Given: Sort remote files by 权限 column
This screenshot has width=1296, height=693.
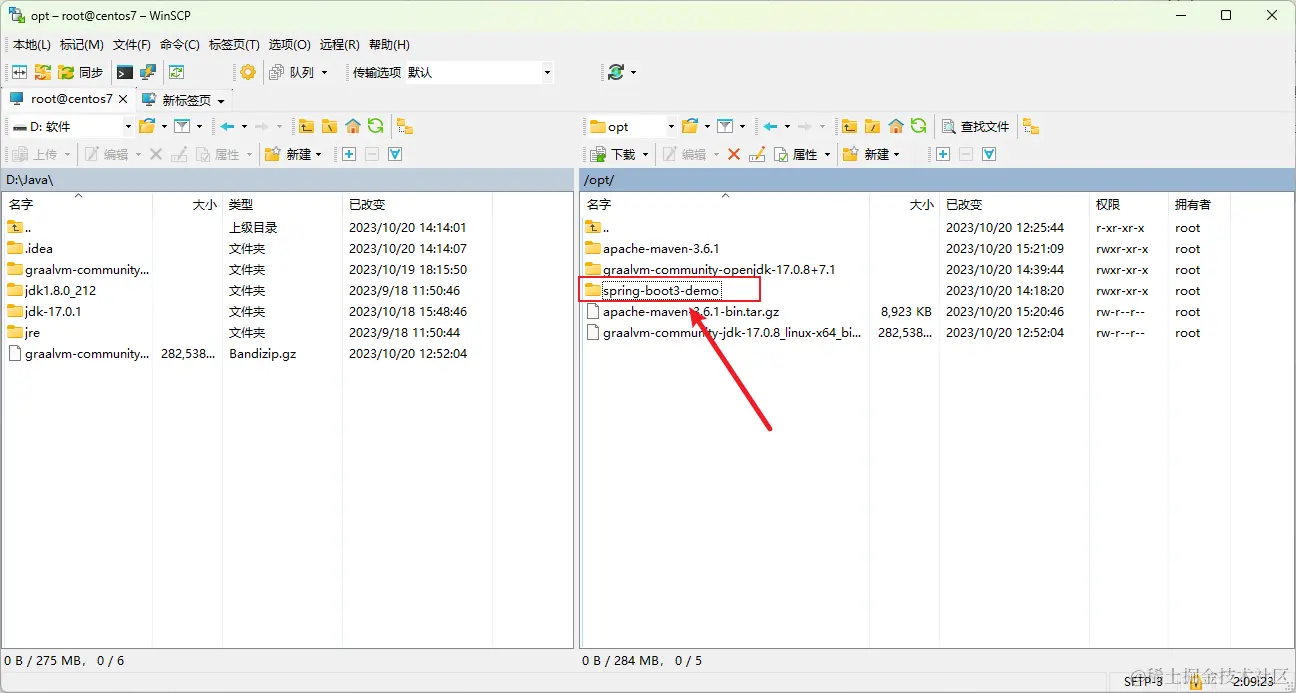Looking at the screenshot, I should pos(1129,204).
